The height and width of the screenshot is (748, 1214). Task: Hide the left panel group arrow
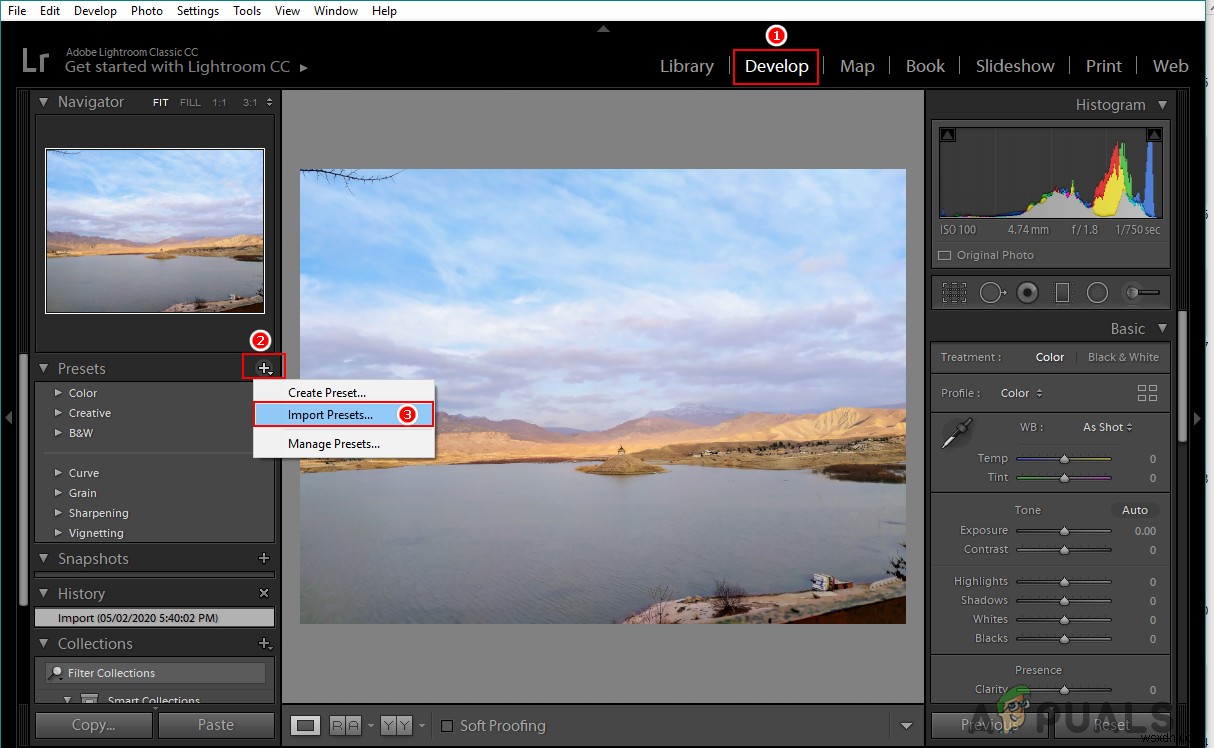8,418
